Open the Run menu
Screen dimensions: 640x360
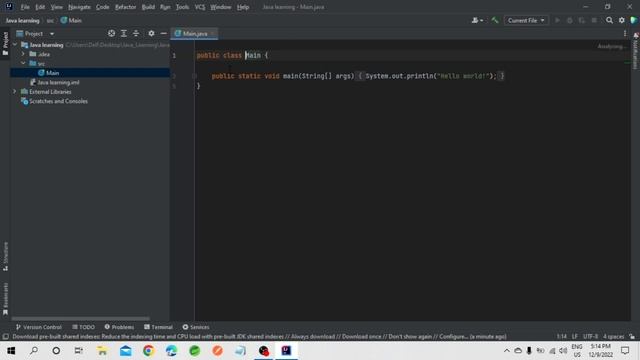(165, 7)
